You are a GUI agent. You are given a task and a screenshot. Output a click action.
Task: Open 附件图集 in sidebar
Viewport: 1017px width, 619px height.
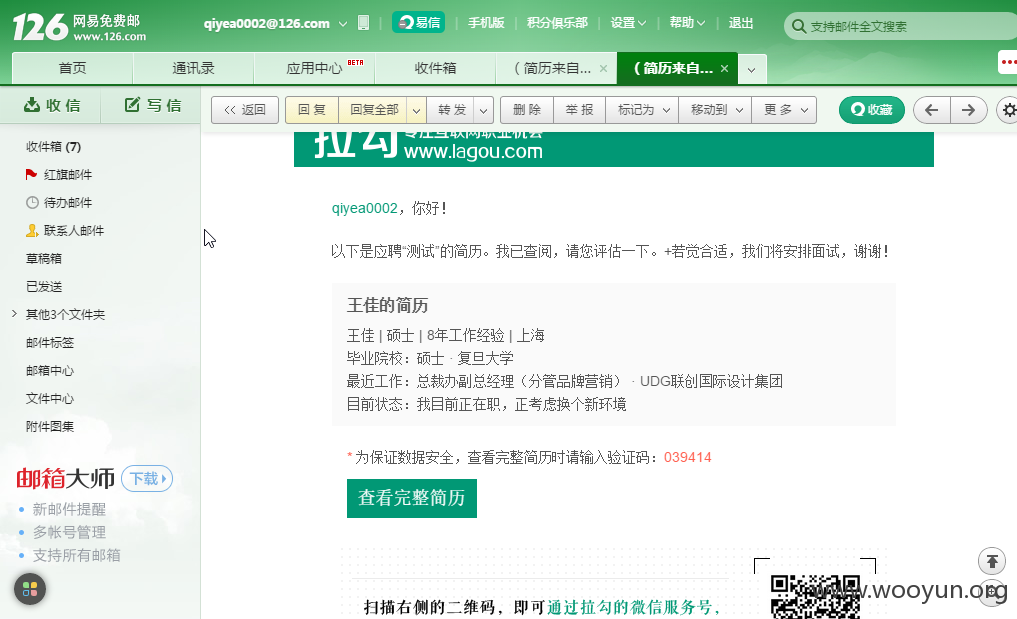pyautogui.click(x=50, y=426)
